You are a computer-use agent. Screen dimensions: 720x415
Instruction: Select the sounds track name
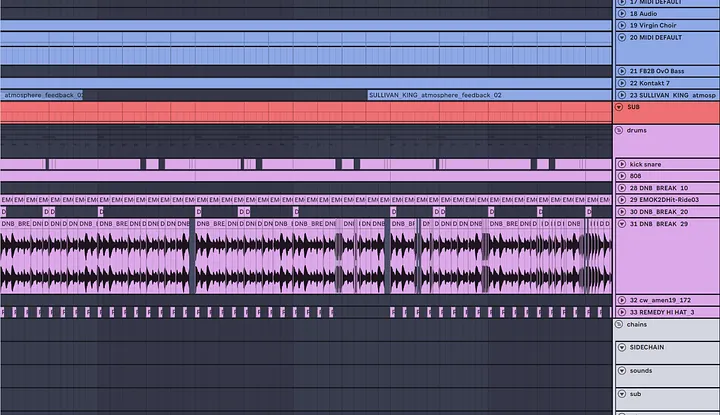click(x=641, y=370)
